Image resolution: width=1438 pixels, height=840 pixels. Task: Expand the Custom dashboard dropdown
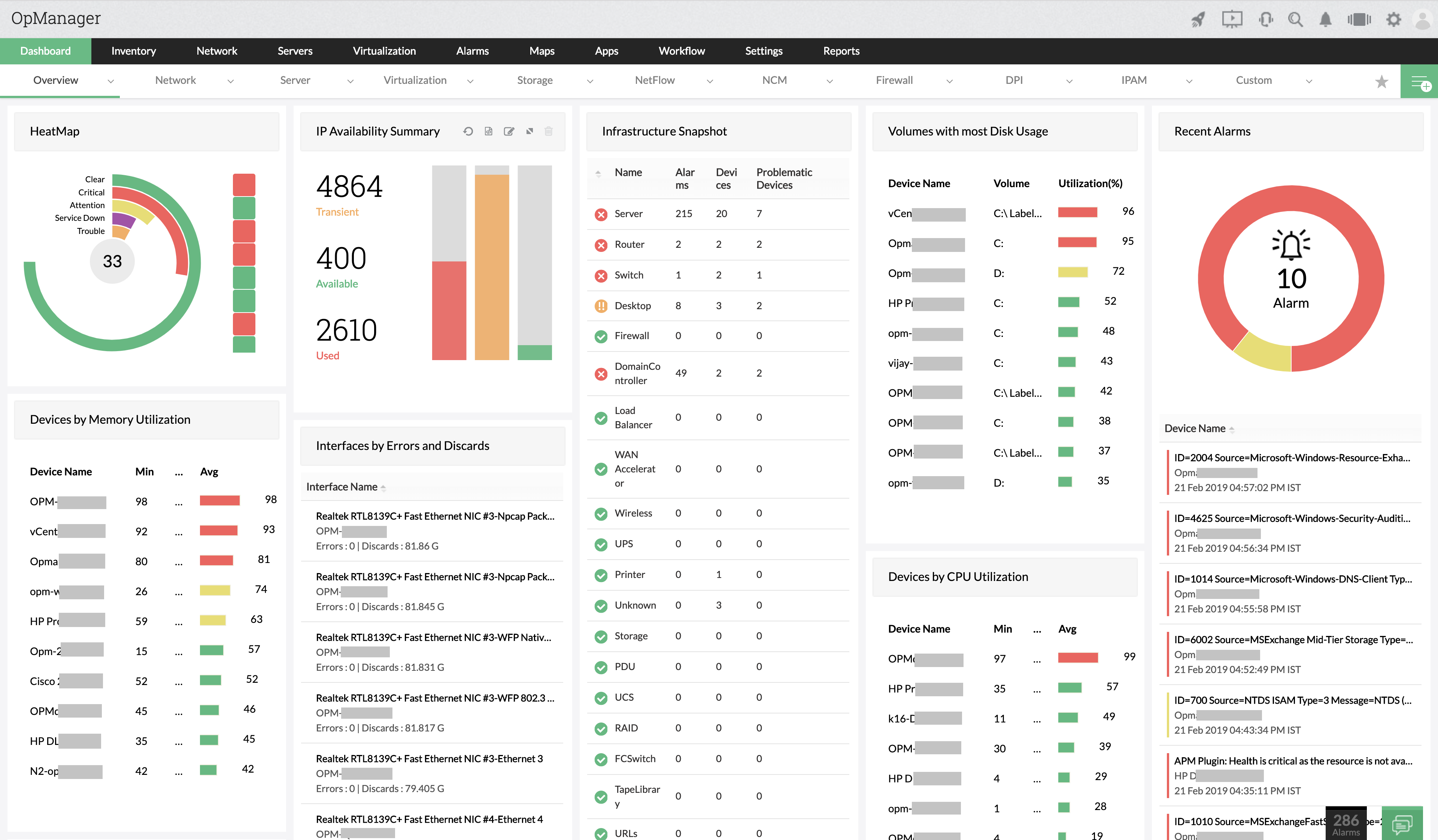click(x=1310, y=82)
